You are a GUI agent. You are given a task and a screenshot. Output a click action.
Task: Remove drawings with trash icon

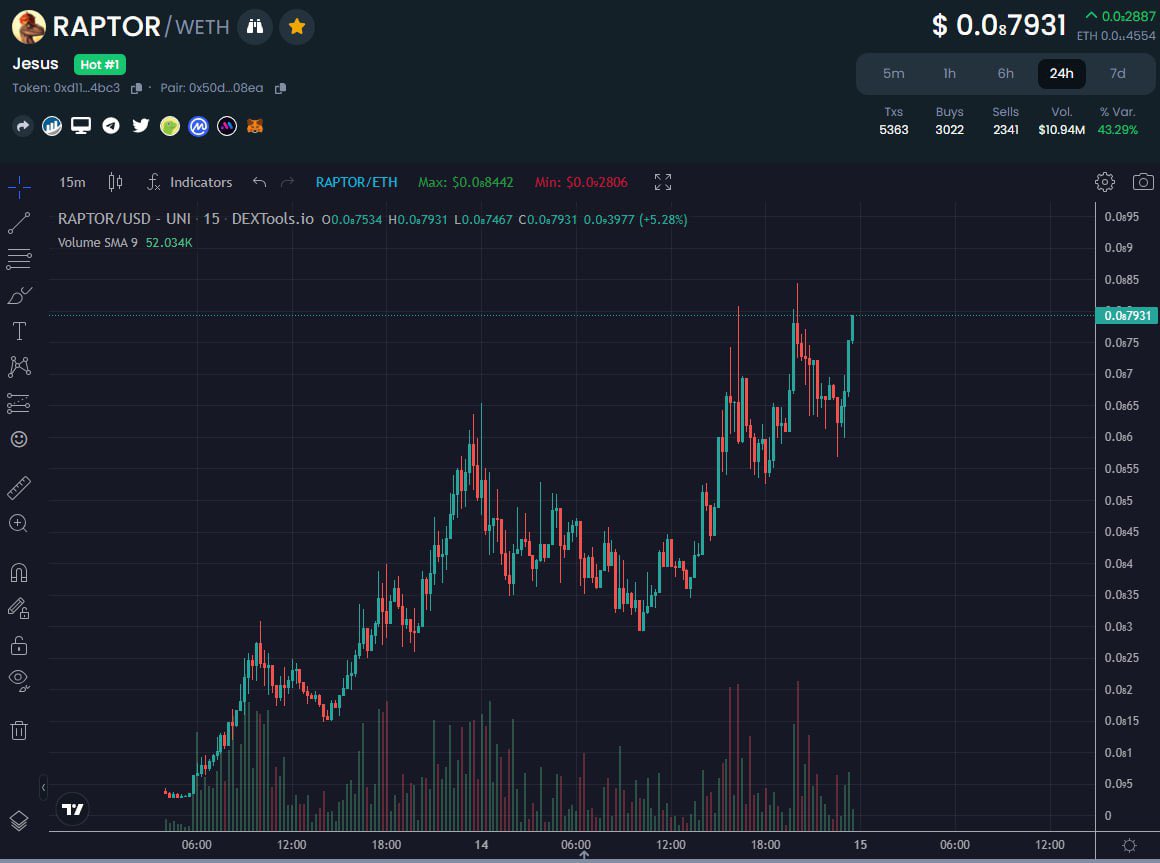(19, 731)
